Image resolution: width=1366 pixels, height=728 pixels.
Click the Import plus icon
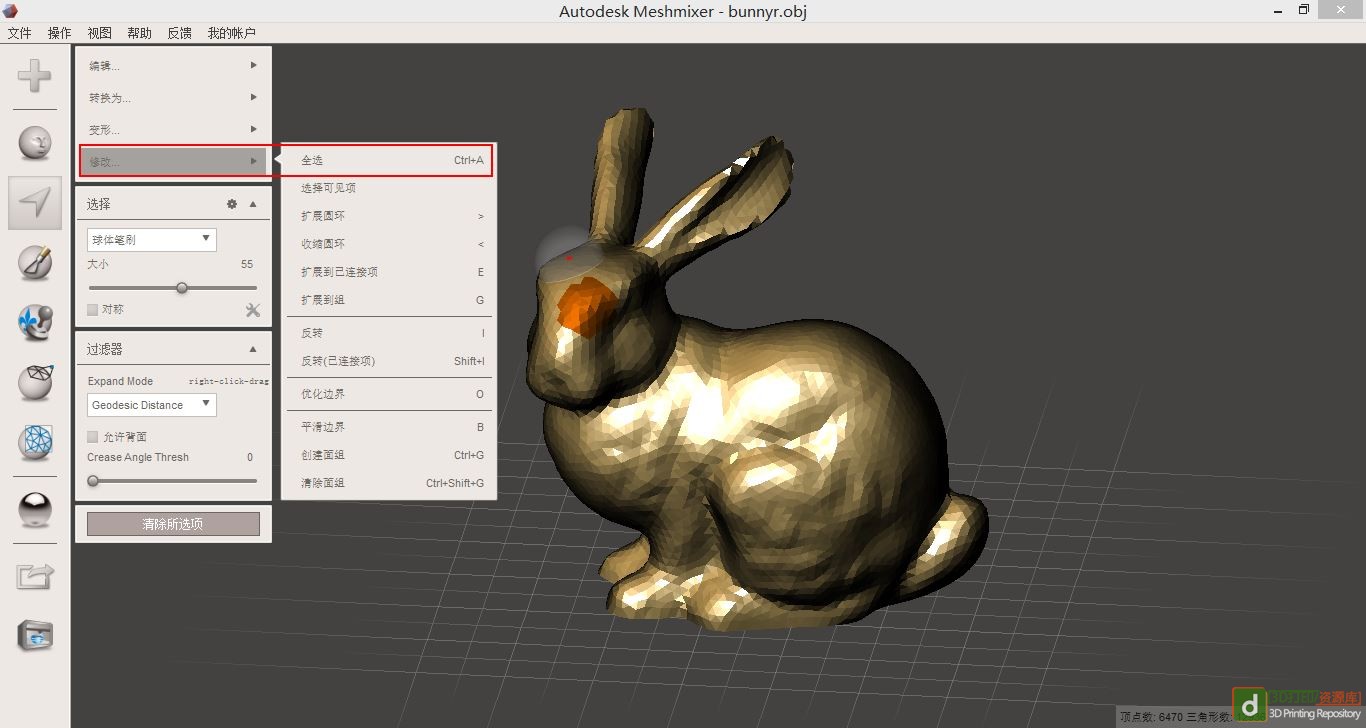[35, 76]
